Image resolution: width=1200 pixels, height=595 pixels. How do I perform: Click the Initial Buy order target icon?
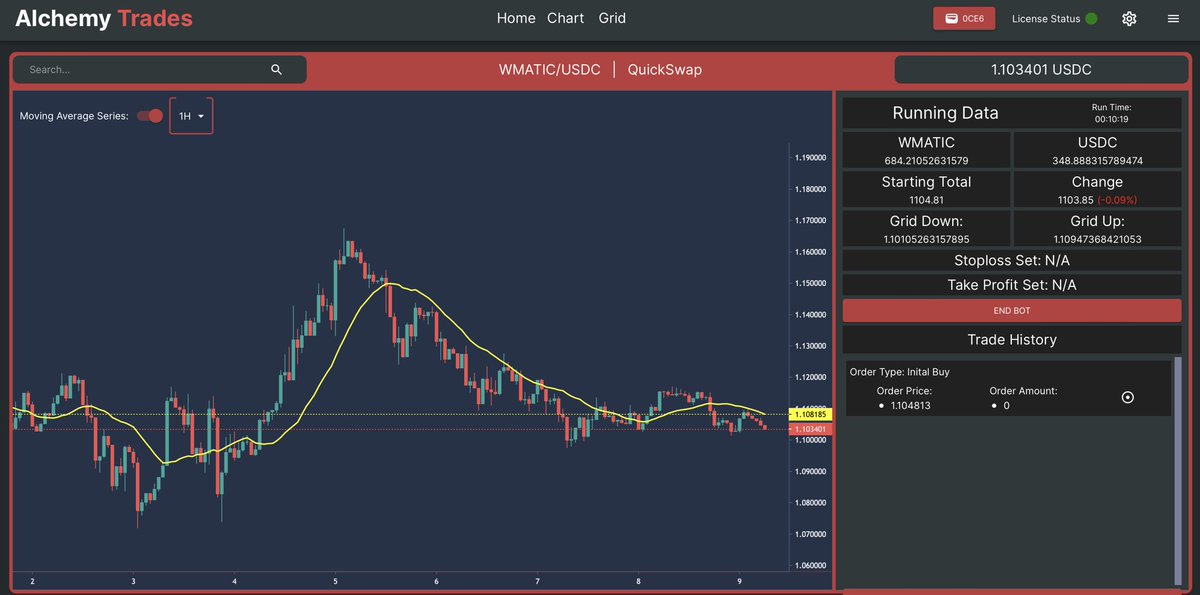coord(1128,397)
